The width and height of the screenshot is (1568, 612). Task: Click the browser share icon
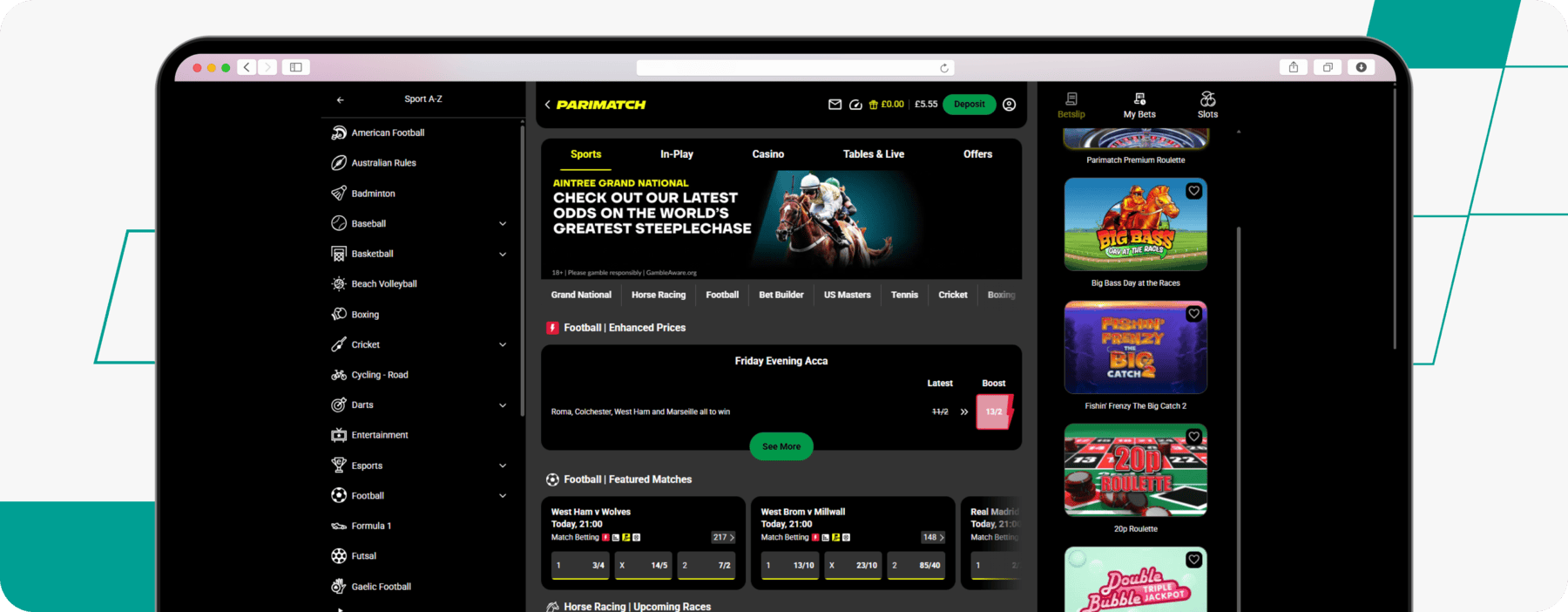[x=1294, y=67]
